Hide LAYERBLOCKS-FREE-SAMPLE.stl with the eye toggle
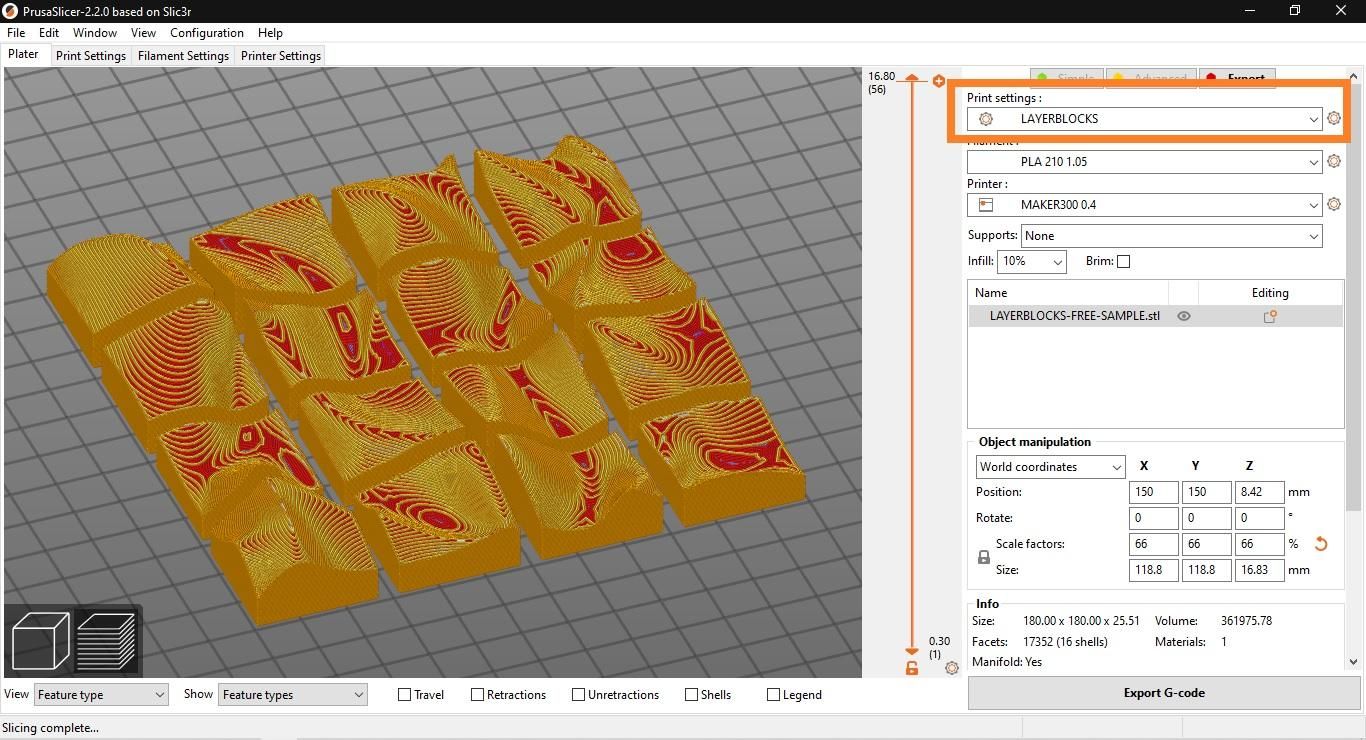 1184,316
